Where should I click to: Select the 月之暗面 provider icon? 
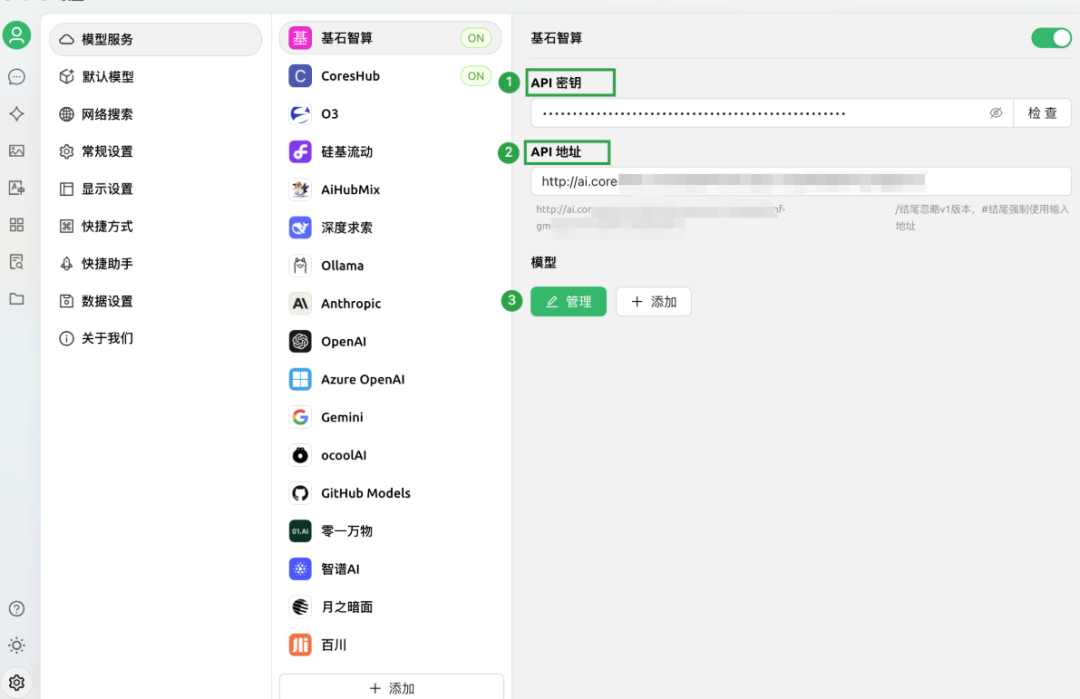pyautogui.click(x=300, y=607)
